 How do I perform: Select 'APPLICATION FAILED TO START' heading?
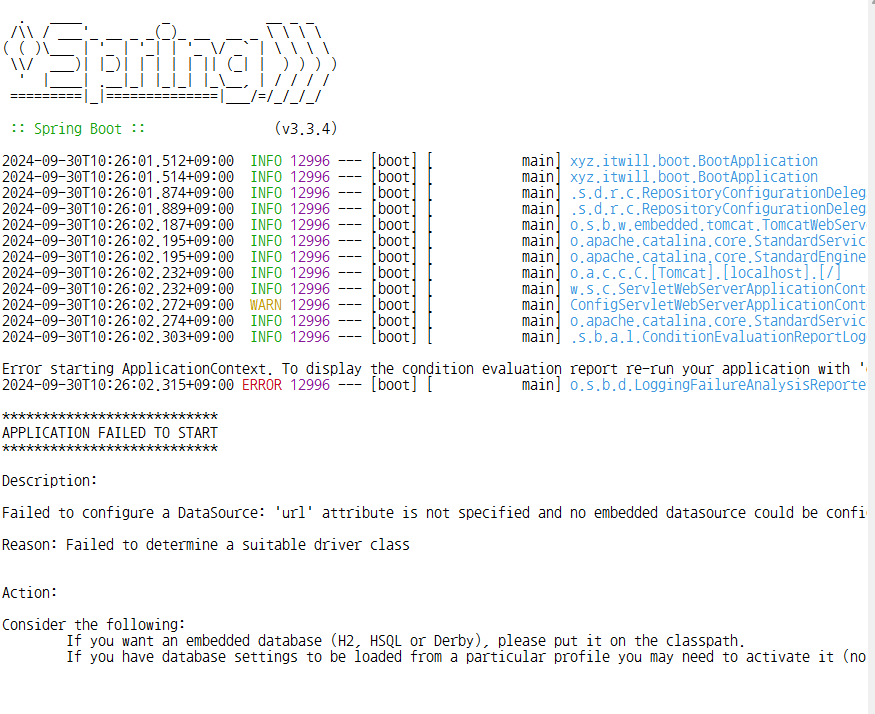coord(110,433)
